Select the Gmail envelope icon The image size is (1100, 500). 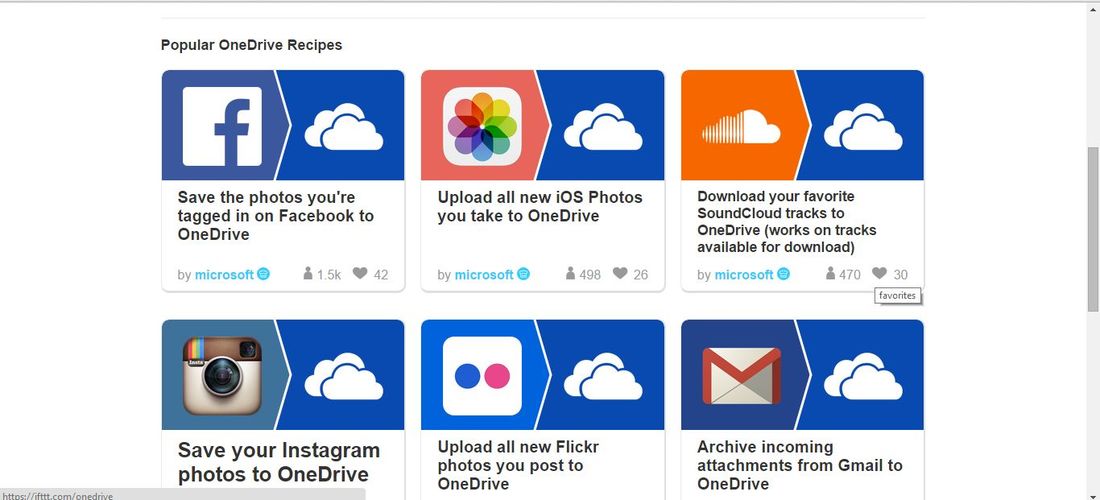pyautogui.click(x=742, y=376)
